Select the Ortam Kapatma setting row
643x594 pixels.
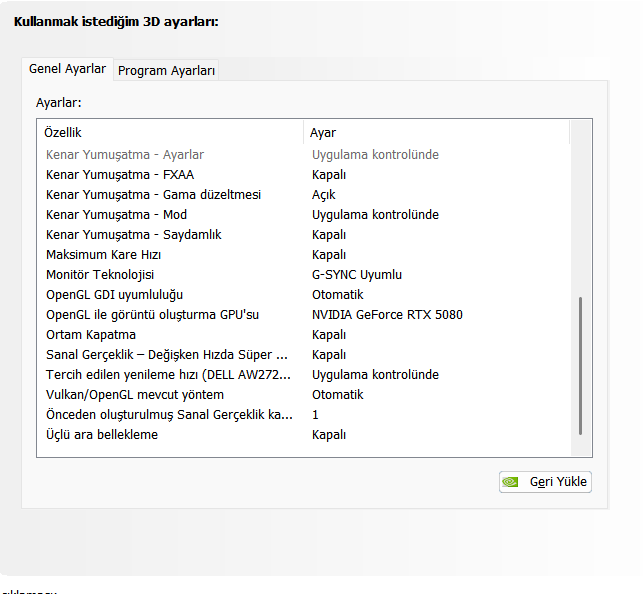tap(91, 334)
